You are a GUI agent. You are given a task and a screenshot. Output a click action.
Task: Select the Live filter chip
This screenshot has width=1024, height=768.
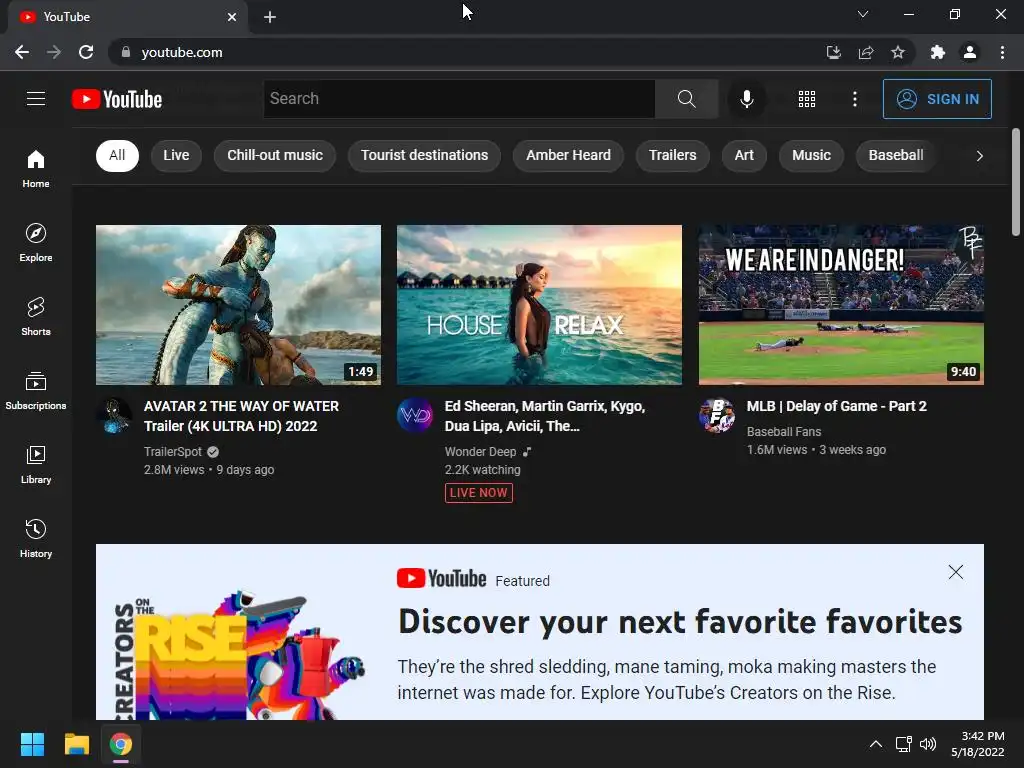coord(176,155)
